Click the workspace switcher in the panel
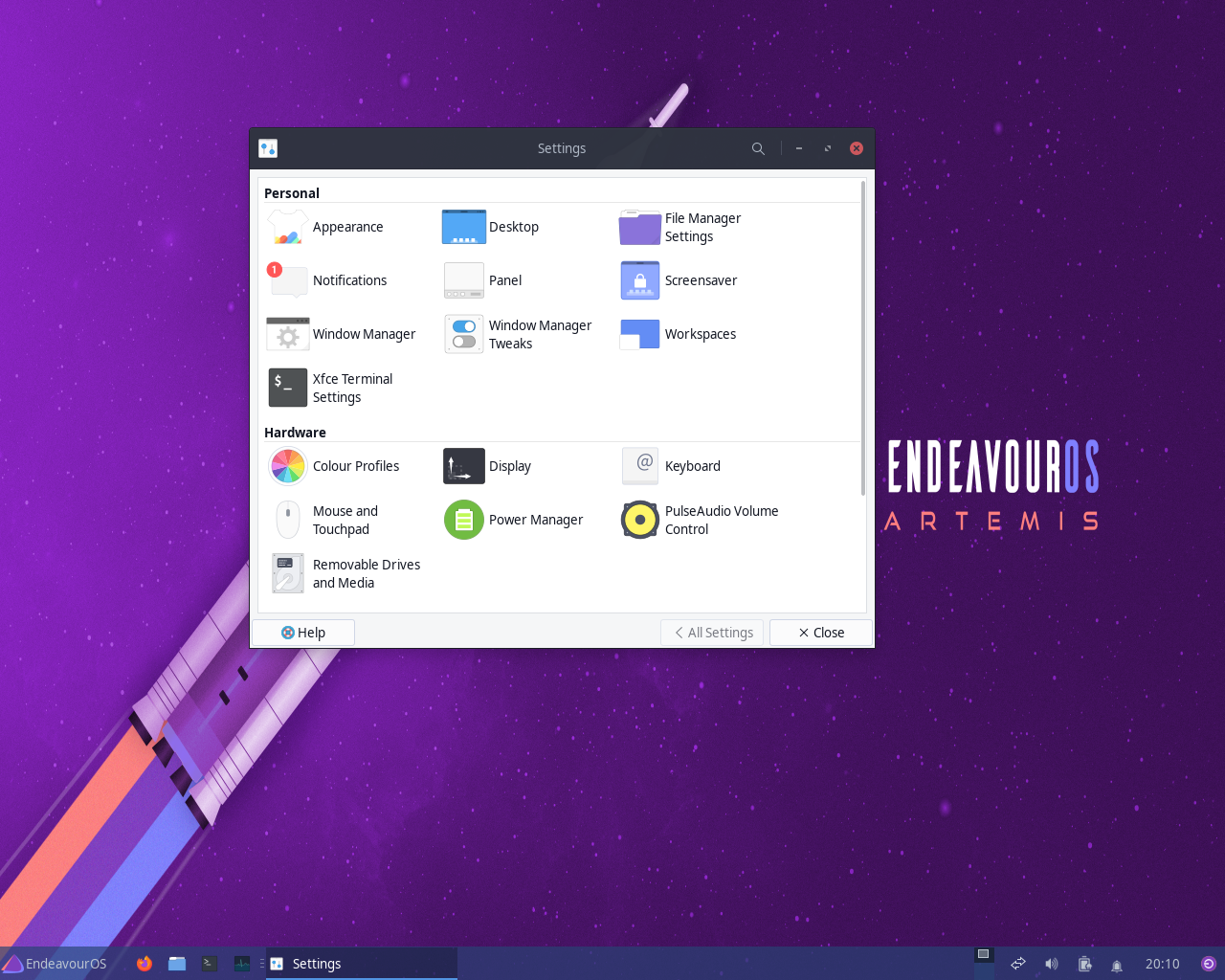Image resolution: width=1225 pixels, height=980 pixels. 983,963
